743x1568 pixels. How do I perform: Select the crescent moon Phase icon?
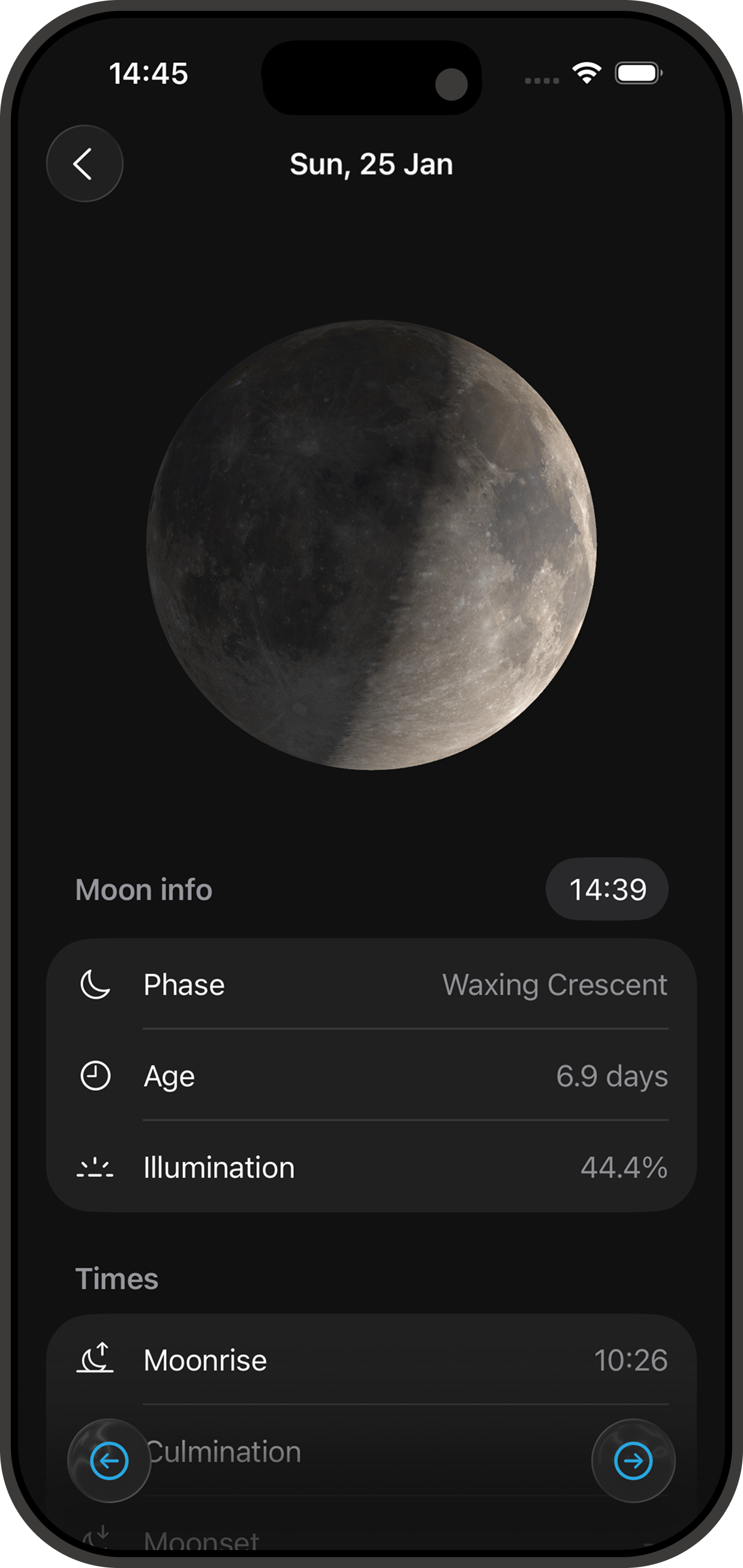(94, 983)
